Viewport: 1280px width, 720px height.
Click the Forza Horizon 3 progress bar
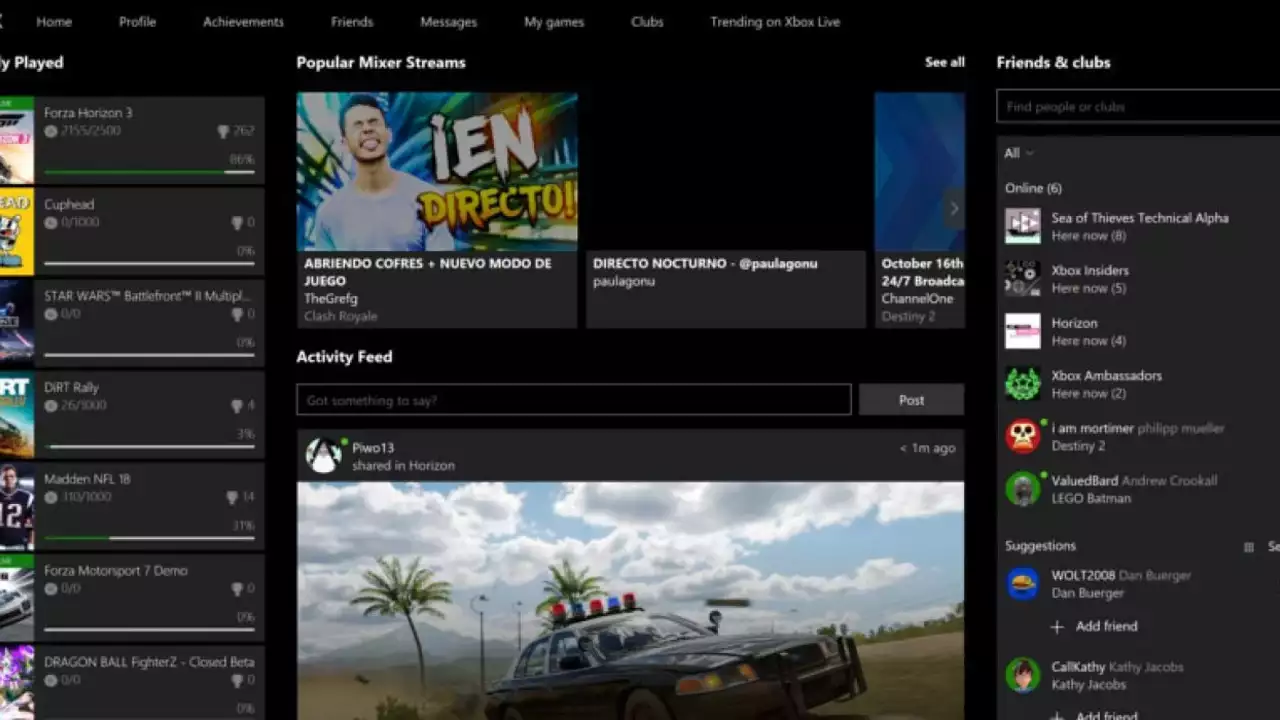click(150, 172)
